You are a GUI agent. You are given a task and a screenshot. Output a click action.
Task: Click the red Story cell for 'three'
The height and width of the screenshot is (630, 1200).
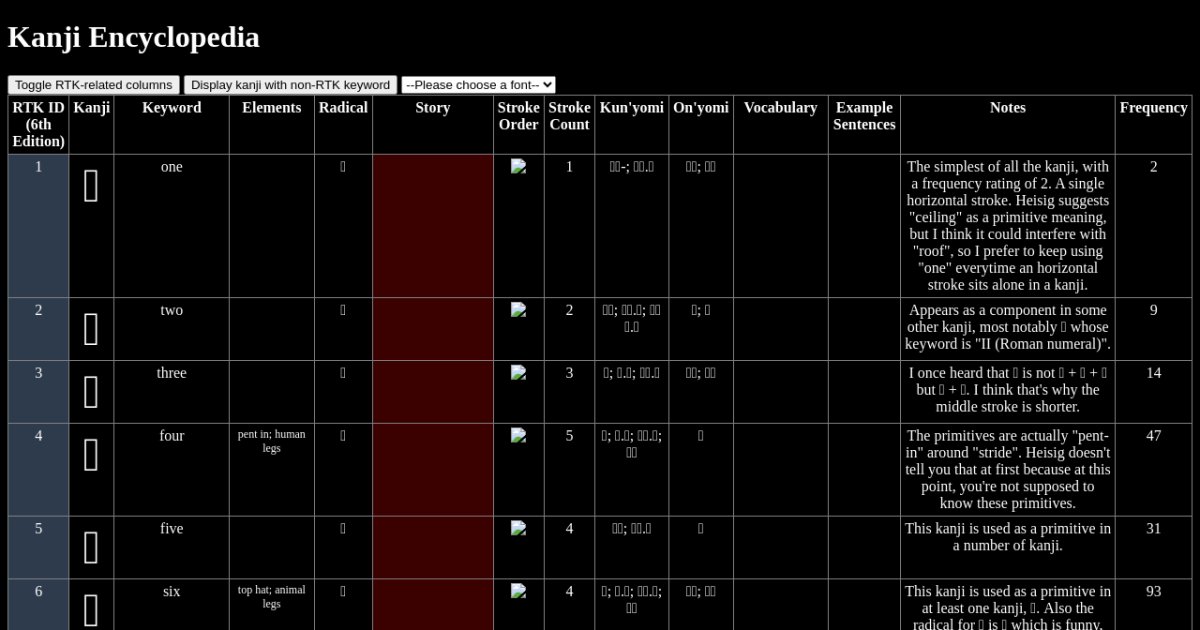[x=432, y=391]
